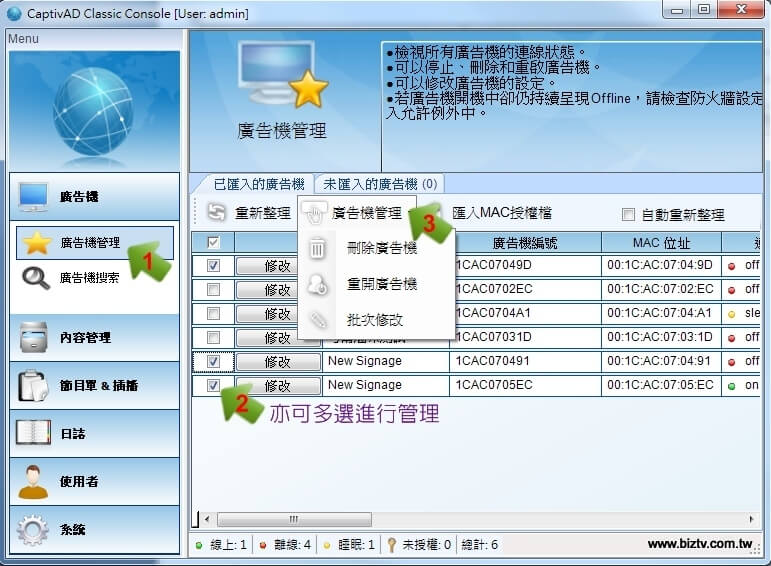Switch to the 未匯入的廣告機 (0) tab
Viewport: 771px width, 566px height.
pyautogui.click(x=380, y=184)
